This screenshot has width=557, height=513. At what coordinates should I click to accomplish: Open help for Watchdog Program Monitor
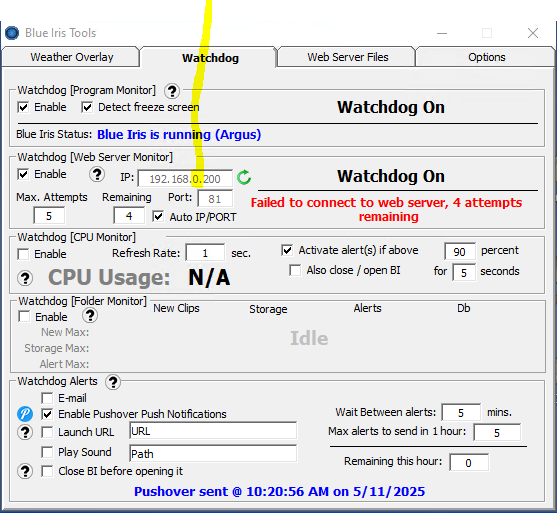pyautogui.click(x=172, y=91)
